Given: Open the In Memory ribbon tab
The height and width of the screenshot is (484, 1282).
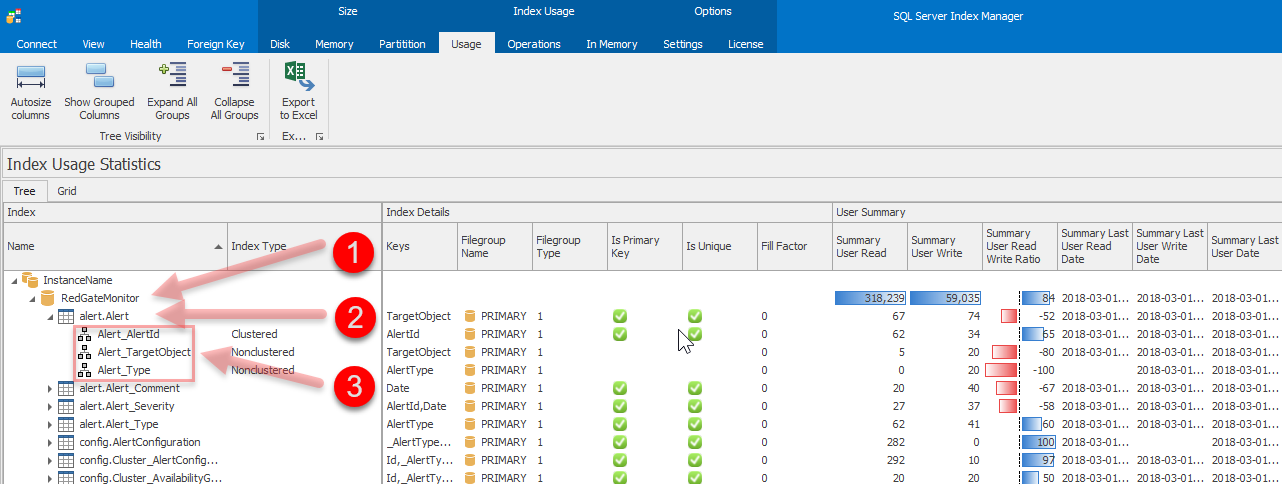Looking at the screenshot, I should [x=611, y=44].
